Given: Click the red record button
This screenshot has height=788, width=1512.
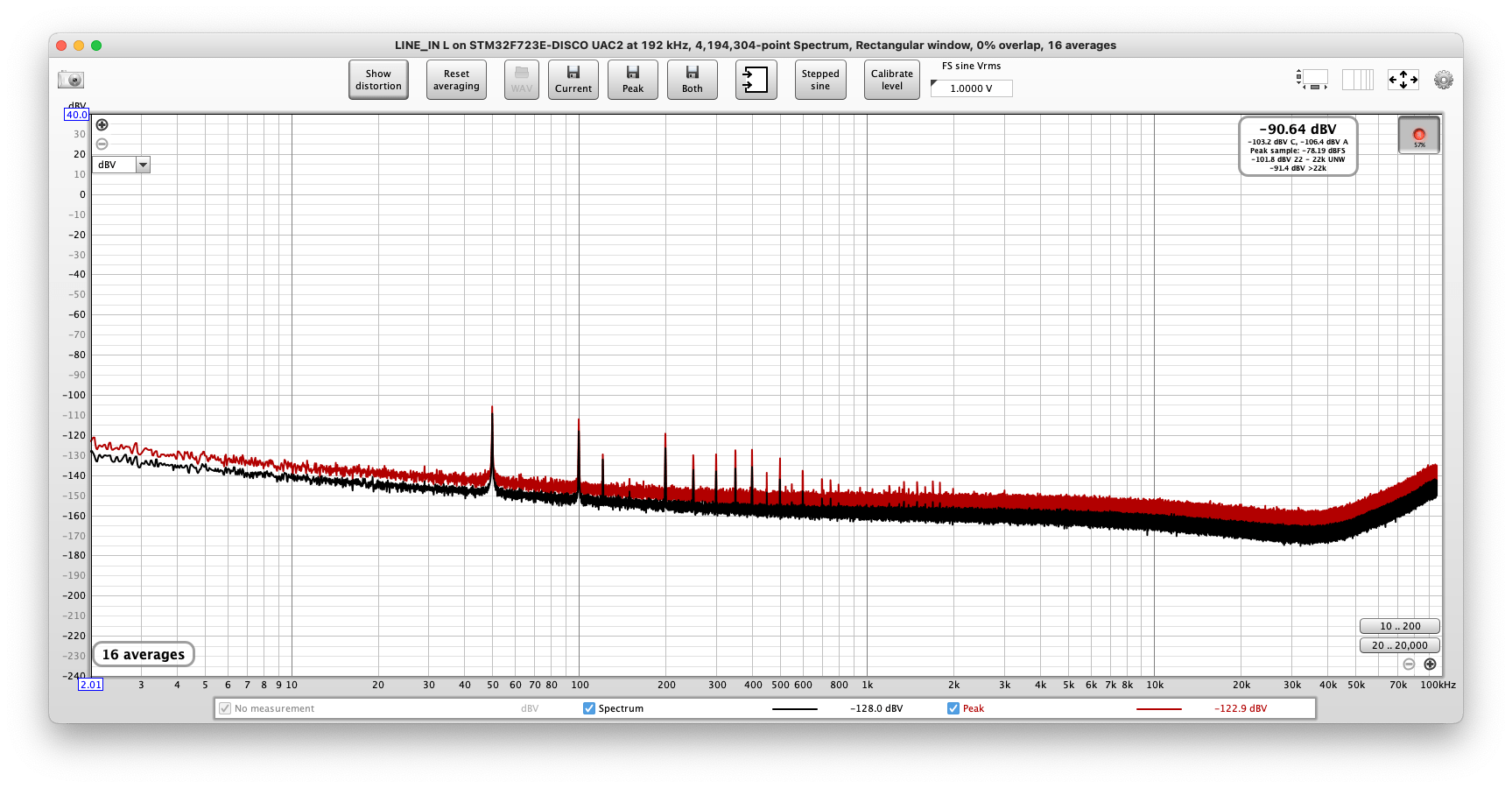Looking at the screenshot, I should click(1419, 136).
